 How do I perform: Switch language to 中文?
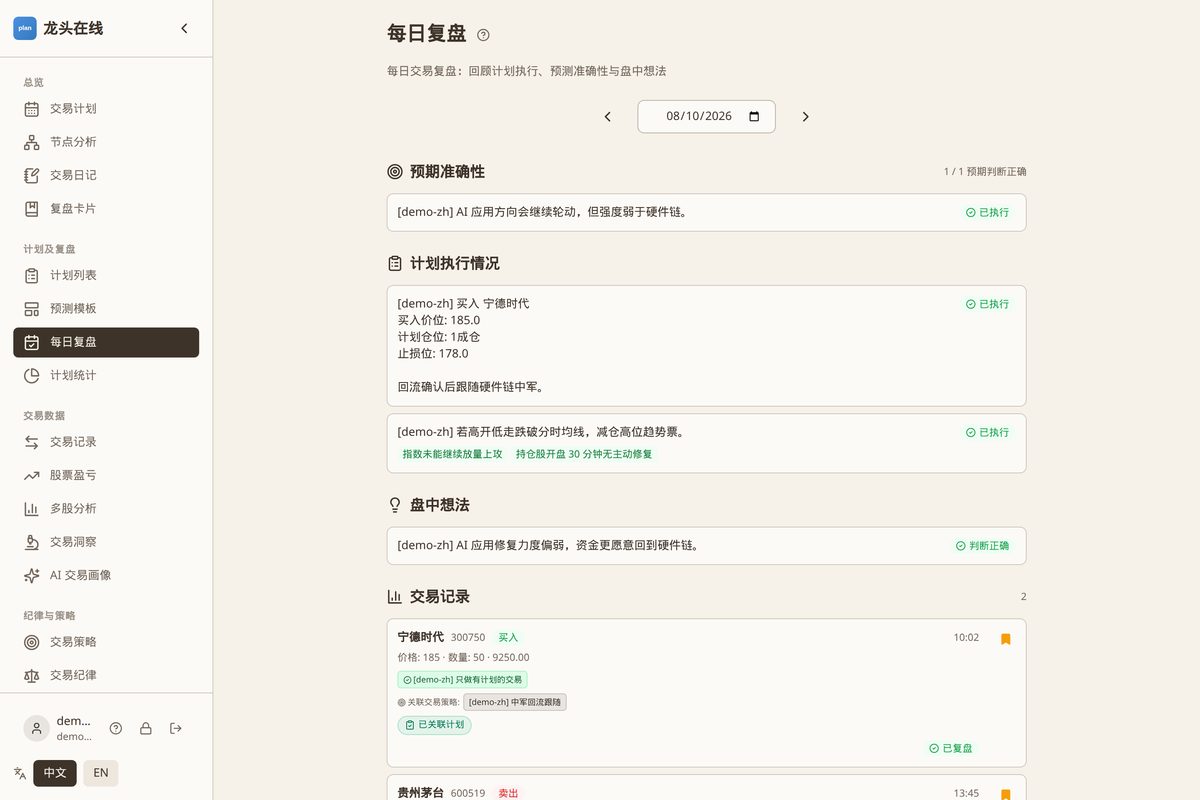click(55, 773)
